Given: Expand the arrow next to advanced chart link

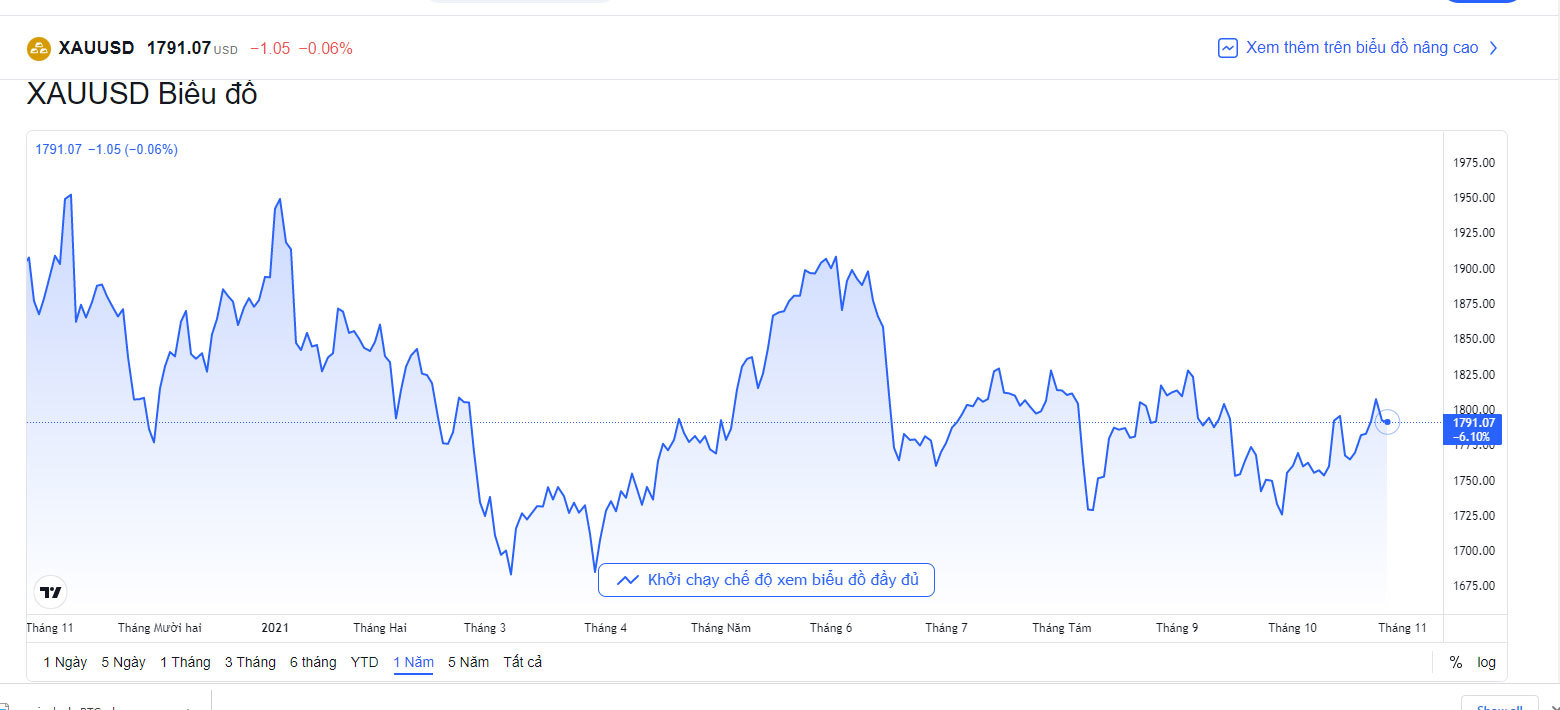Looking at the screenshot, I should [x=1494, y=48].
